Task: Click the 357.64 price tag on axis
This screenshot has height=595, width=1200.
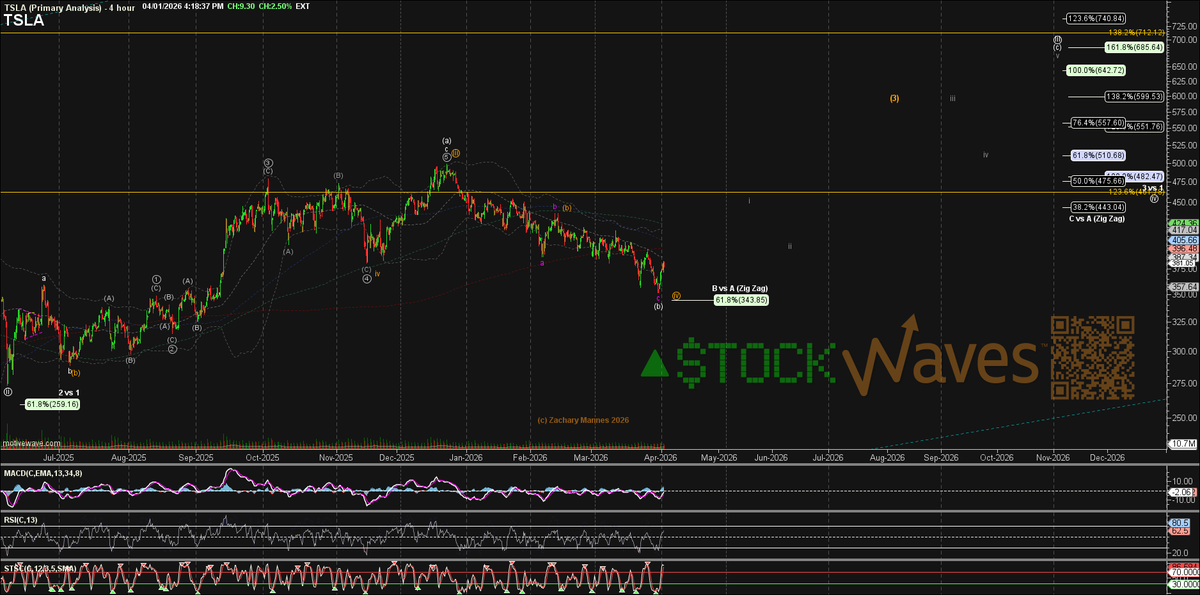Action: tap(1183, 286)
